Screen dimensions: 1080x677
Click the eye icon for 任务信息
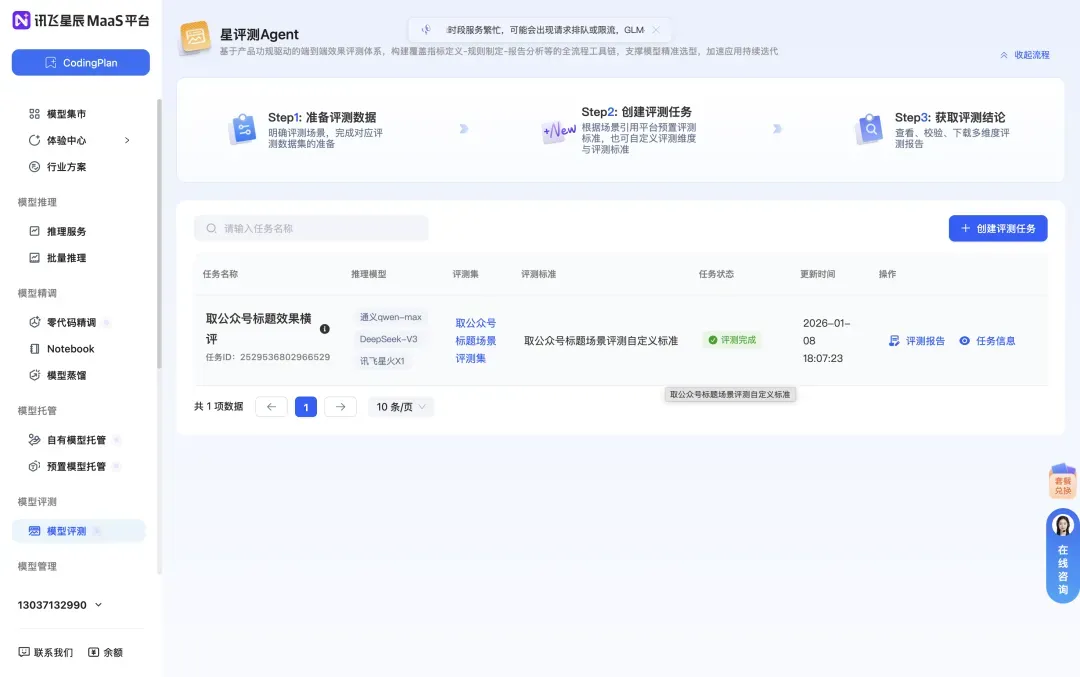coord(964,341)
